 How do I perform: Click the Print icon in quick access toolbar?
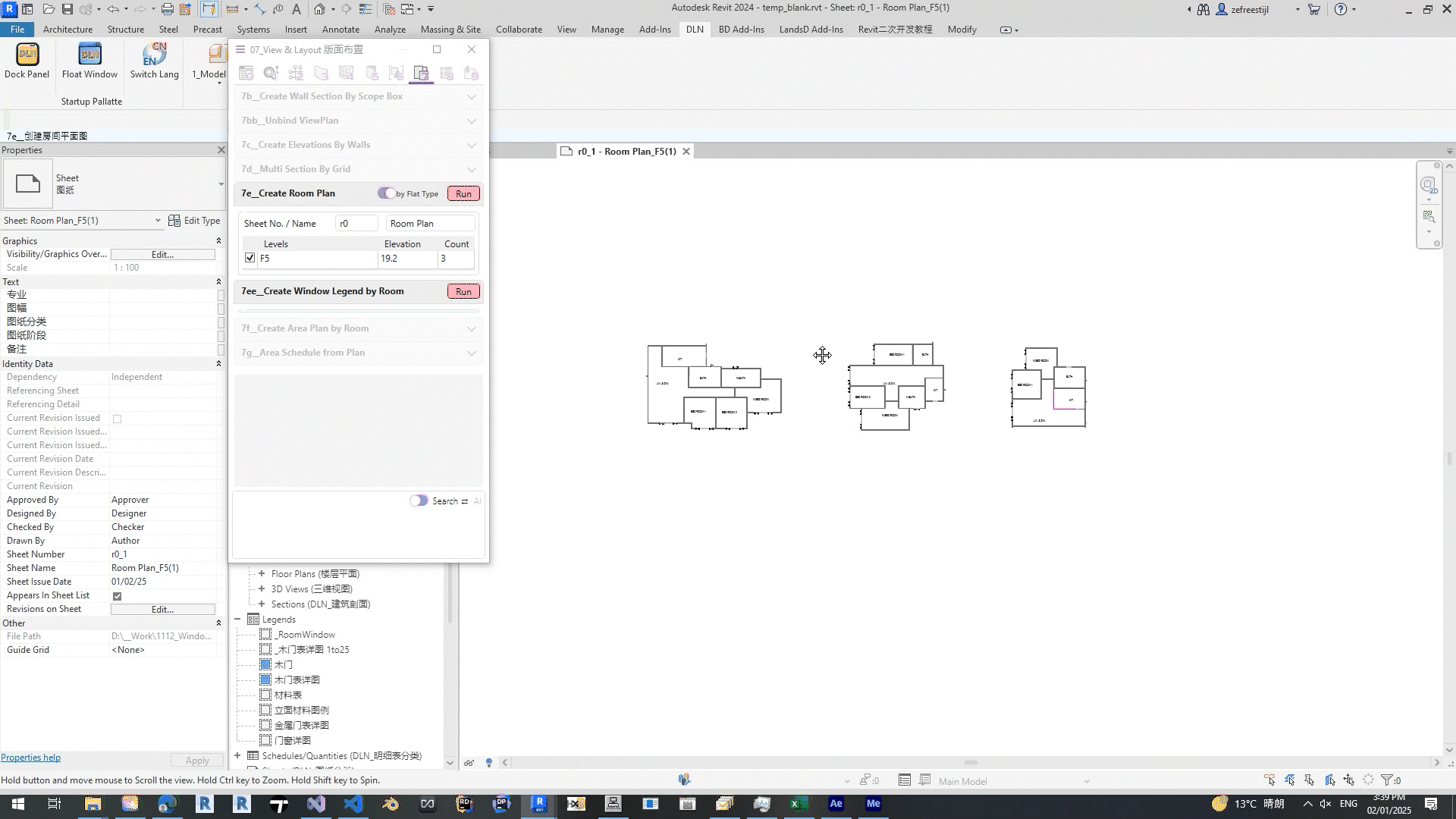pyautogui.click(x=167, y=9)
